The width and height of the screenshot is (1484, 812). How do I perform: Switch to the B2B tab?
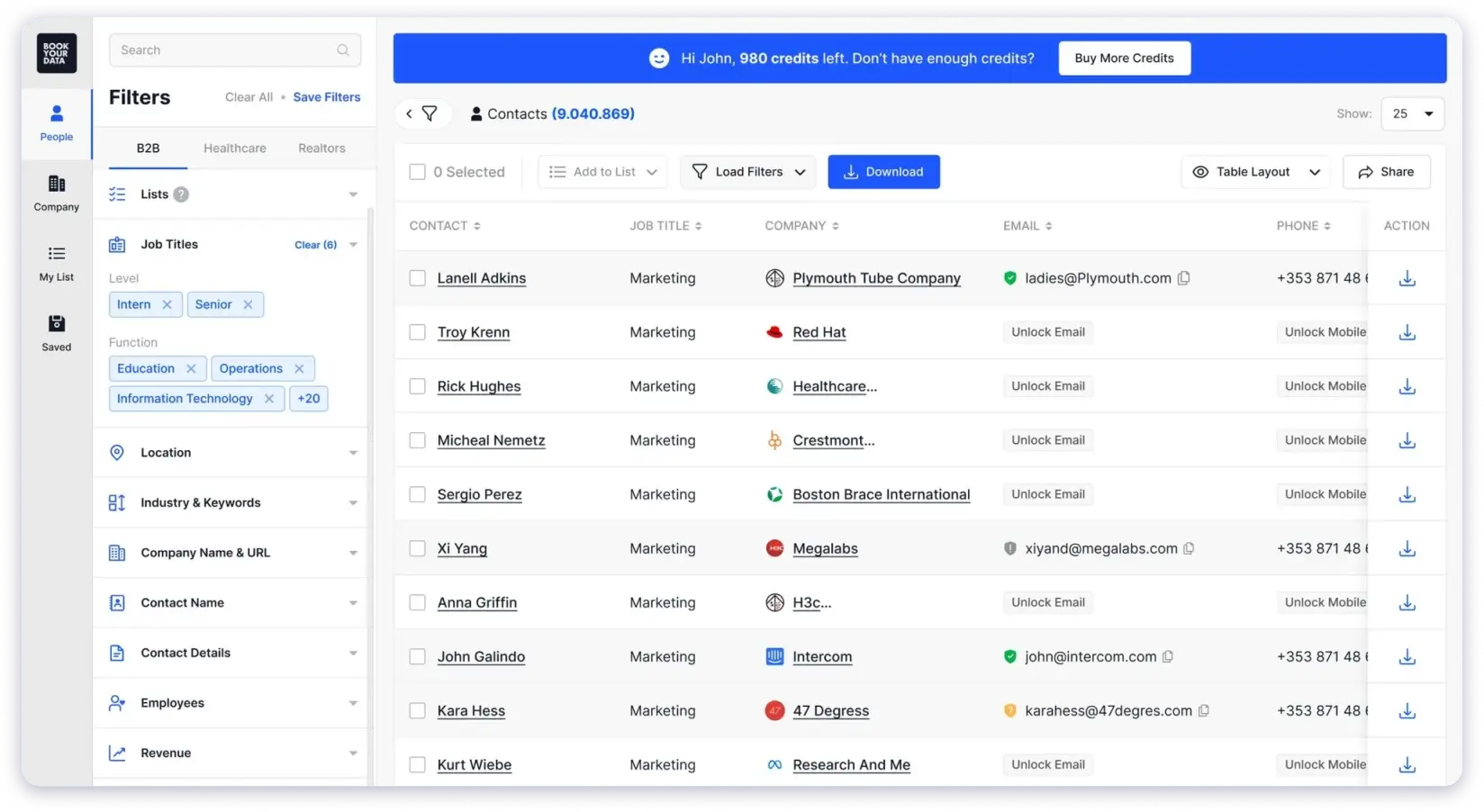pyautogui.click(x=148, y=149)
